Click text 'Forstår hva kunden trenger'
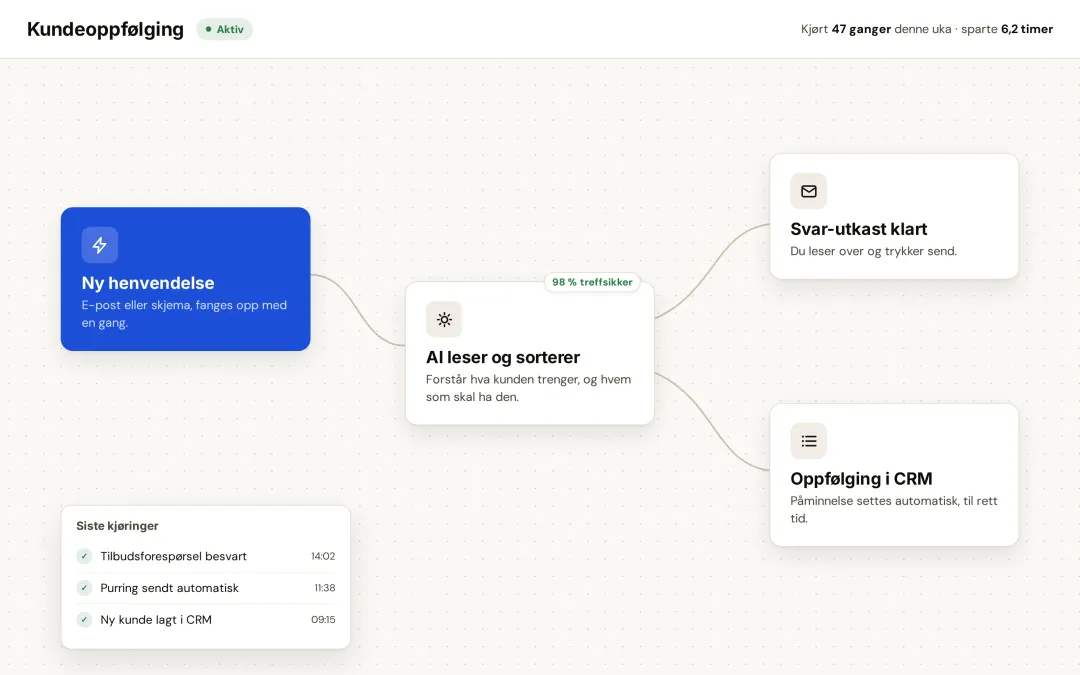The height and width of the screenshot is (675, 1080). (503, 379)
